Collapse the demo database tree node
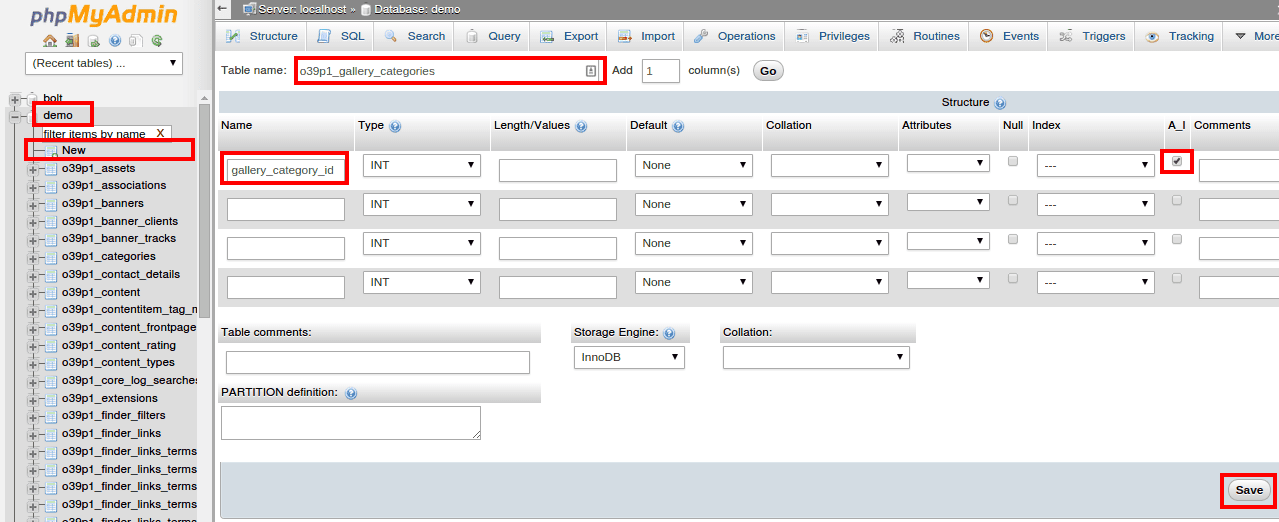 pos(14,116)
